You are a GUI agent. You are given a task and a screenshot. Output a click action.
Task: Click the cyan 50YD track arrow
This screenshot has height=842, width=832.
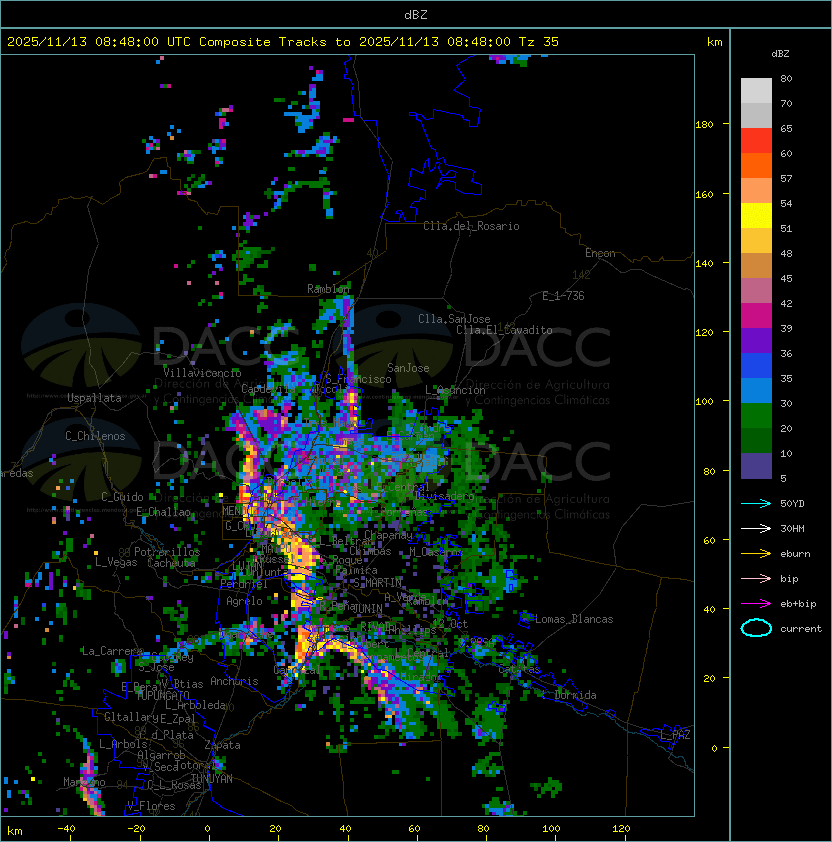pos(756,504)
